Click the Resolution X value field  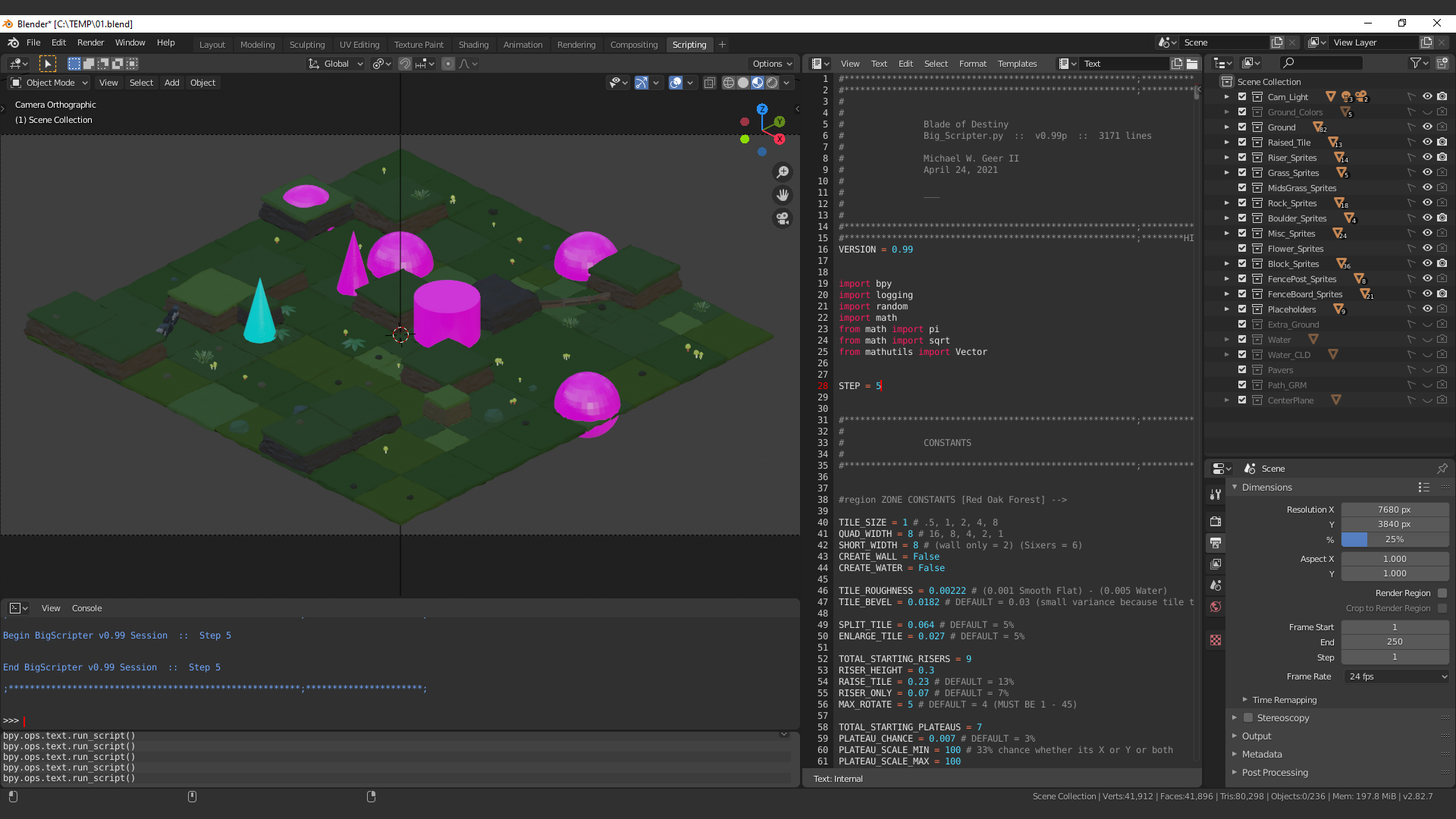coord(1394,510)
